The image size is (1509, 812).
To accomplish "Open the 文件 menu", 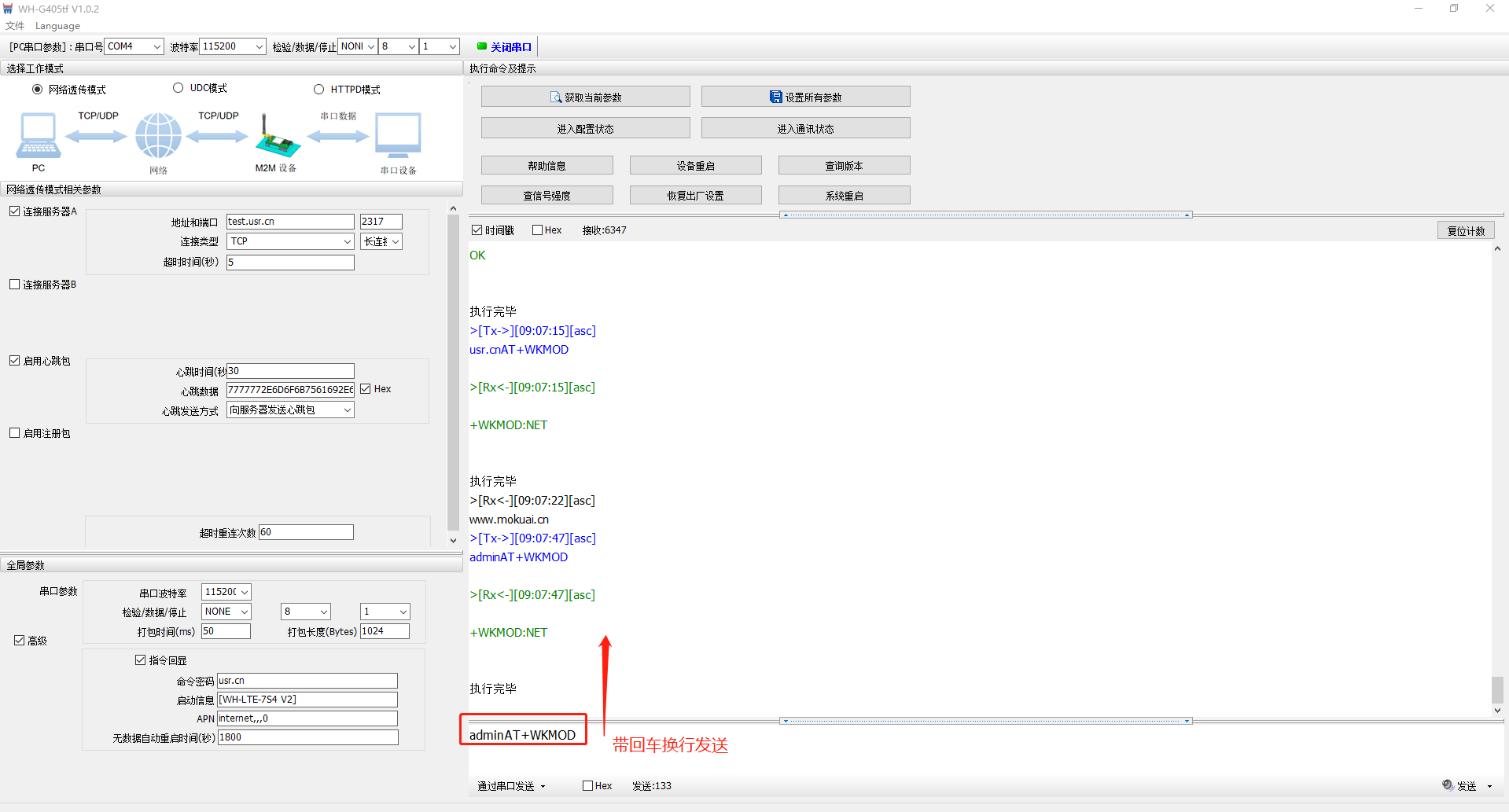I will point(15,26).
